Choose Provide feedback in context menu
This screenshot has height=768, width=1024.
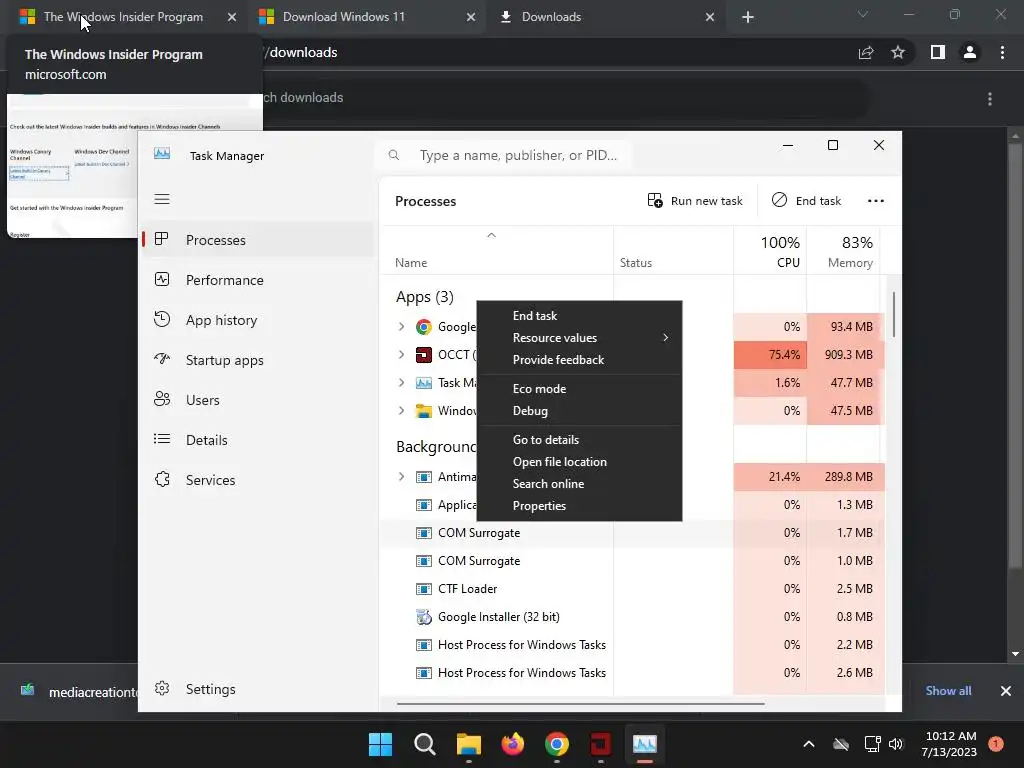pos(579,360)
